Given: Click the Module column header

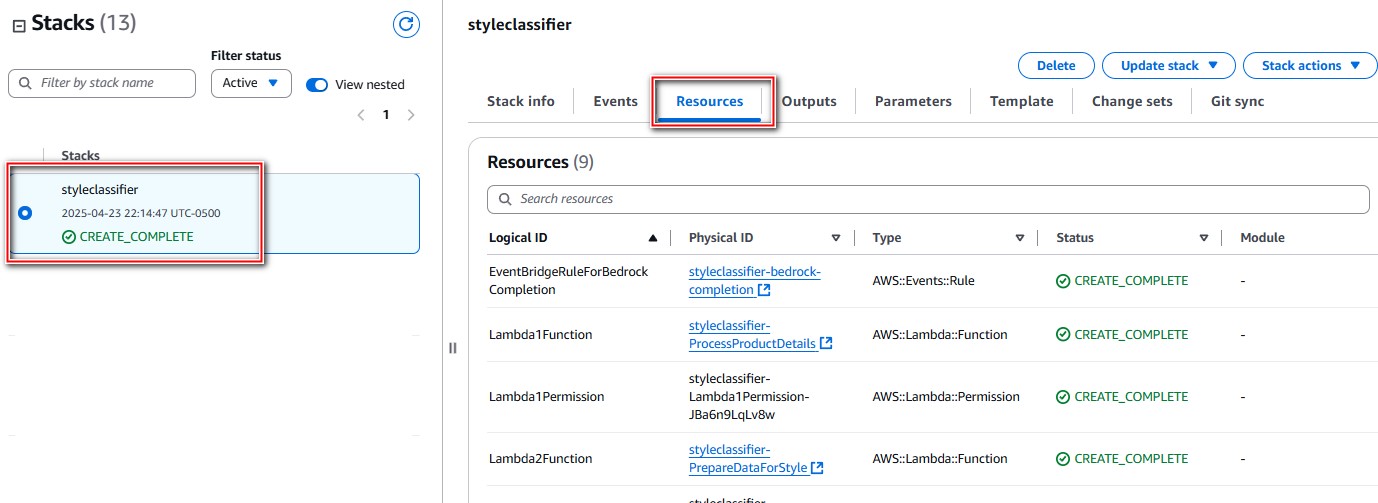Looking at the screenshot, I should coord(1262,238).
